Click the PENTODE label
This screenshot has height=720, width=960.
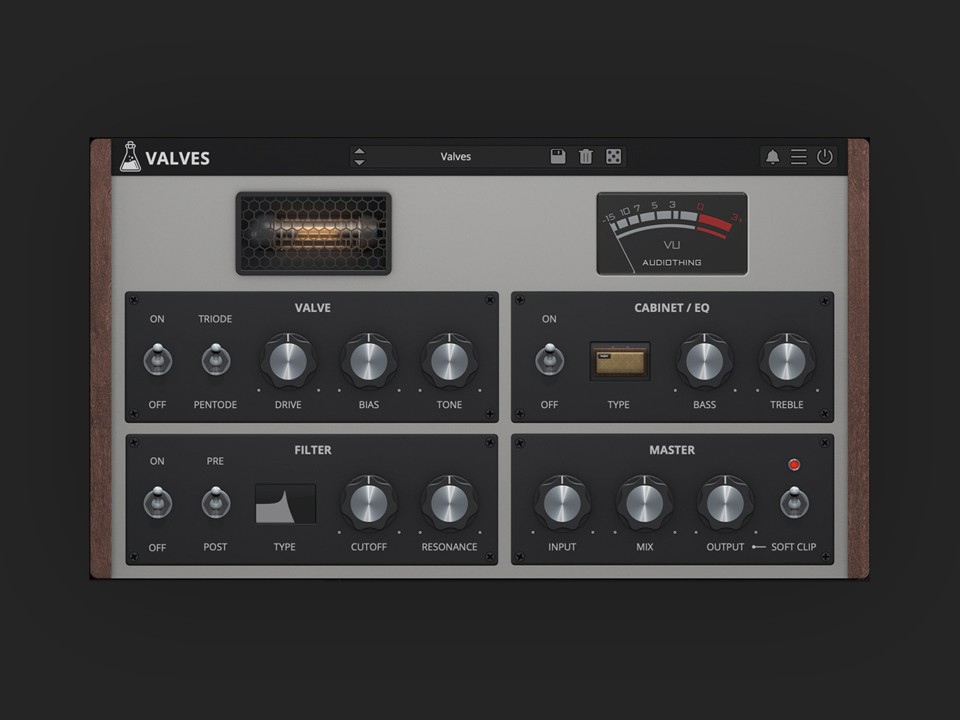point(215,405)
